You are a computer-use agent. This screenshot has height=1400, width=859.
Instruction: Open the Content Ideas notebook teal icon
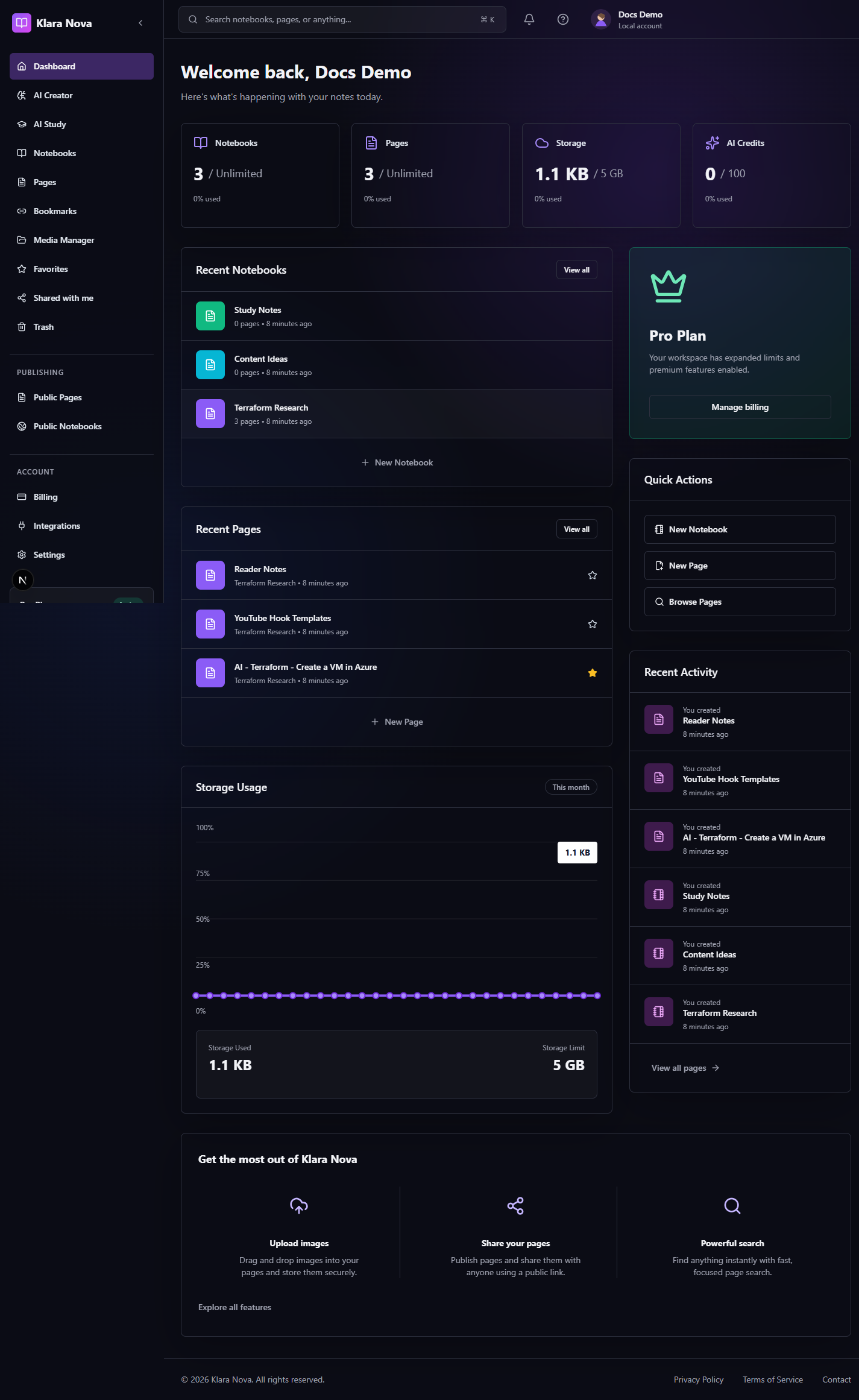(x=210, y=365)
